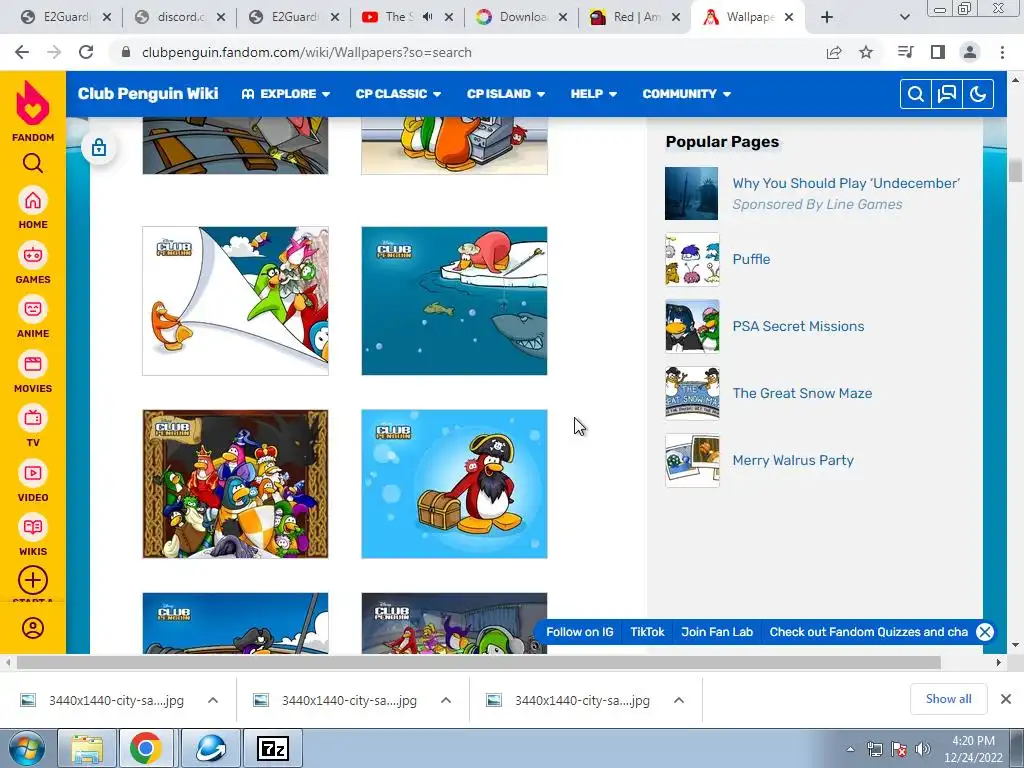Screen dimensions: 1024x768
Task: Expand the Community menu
Action: pos(686,94)
